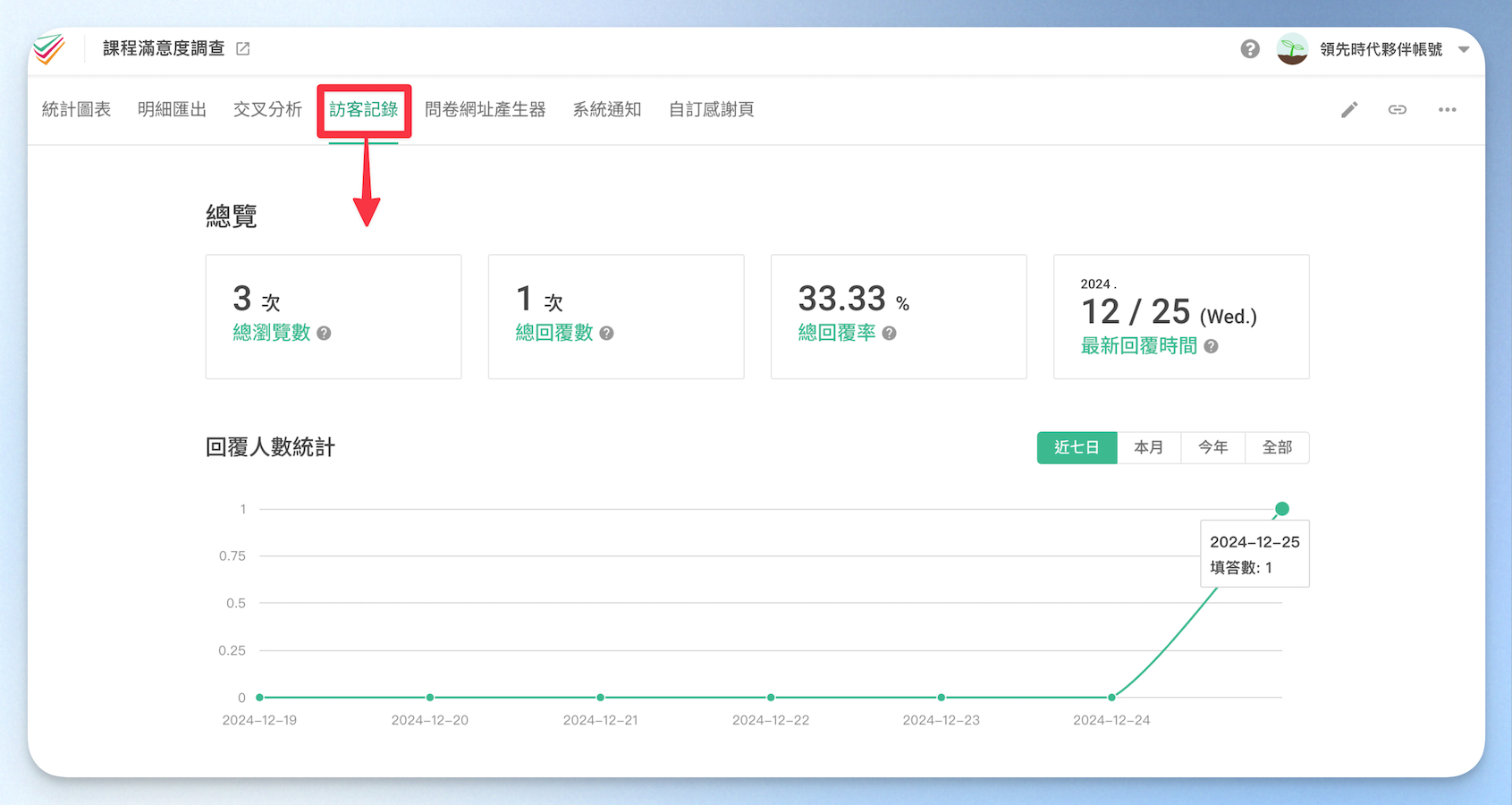The image size is (1512, 805).
Task: Open the help question mark icon
Action: click(x=1250, y=49)
